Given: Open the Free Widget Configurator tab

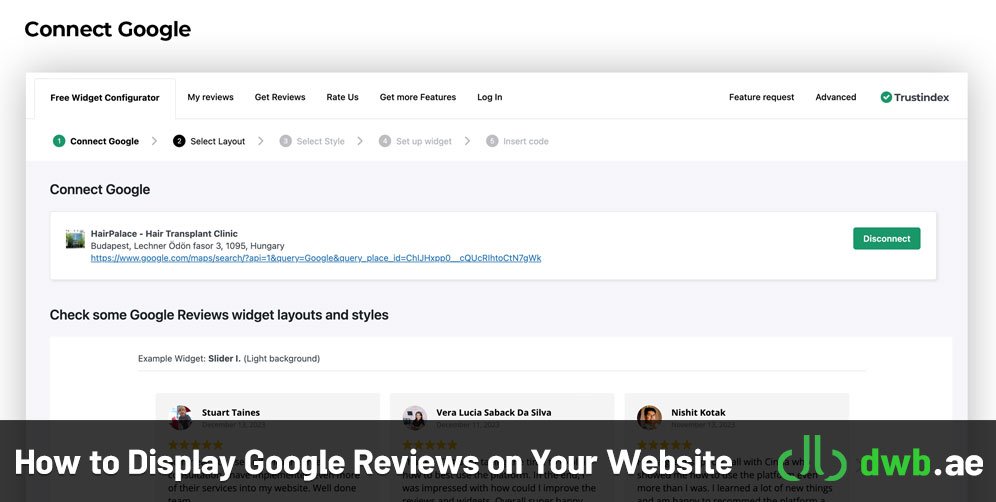Looking at the screenshot, I should tap(105, 98).
